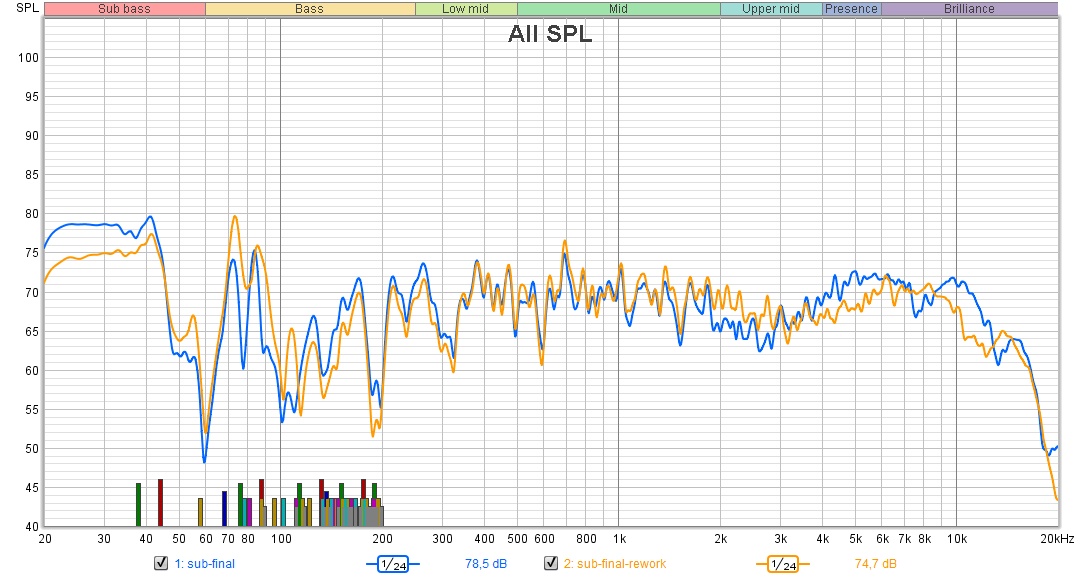This screenshot has width=1080, height=578.
Task: Uncheck the sub-final trace checkbox
Action: [160, 564]
